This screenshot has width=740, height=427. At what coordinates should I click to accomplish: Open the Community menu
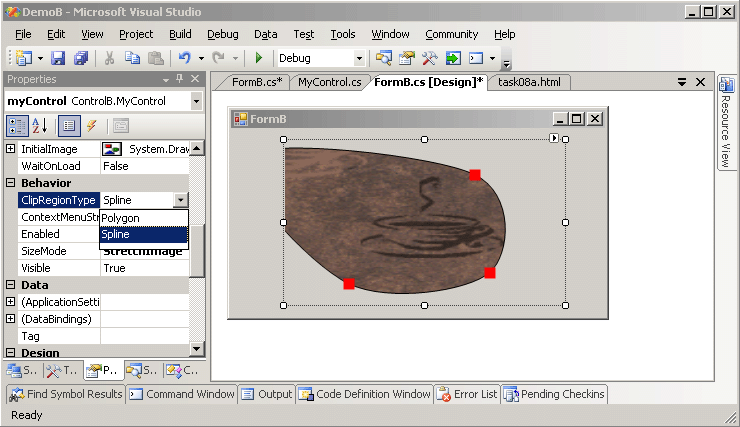click(x=452, y=34)
